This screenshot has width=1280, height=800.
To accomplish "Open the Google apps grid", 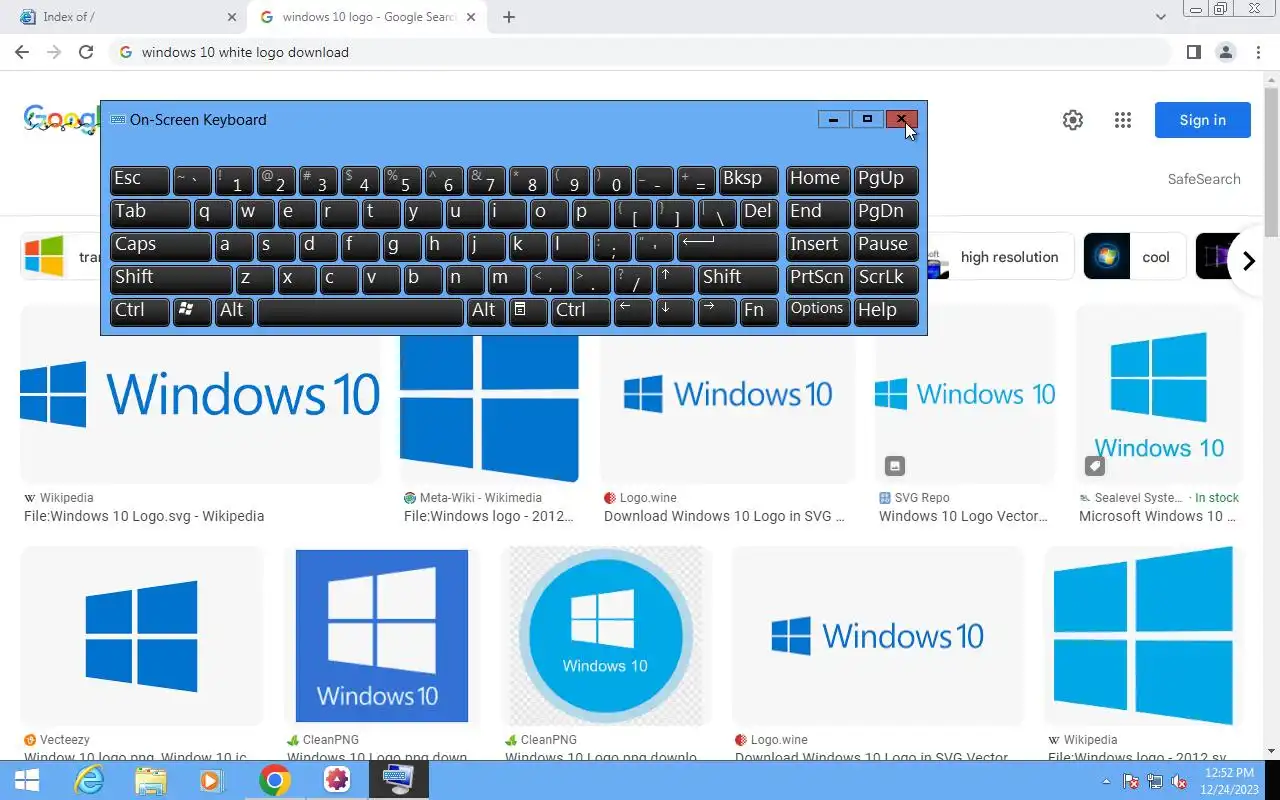I will point(1123,120).
